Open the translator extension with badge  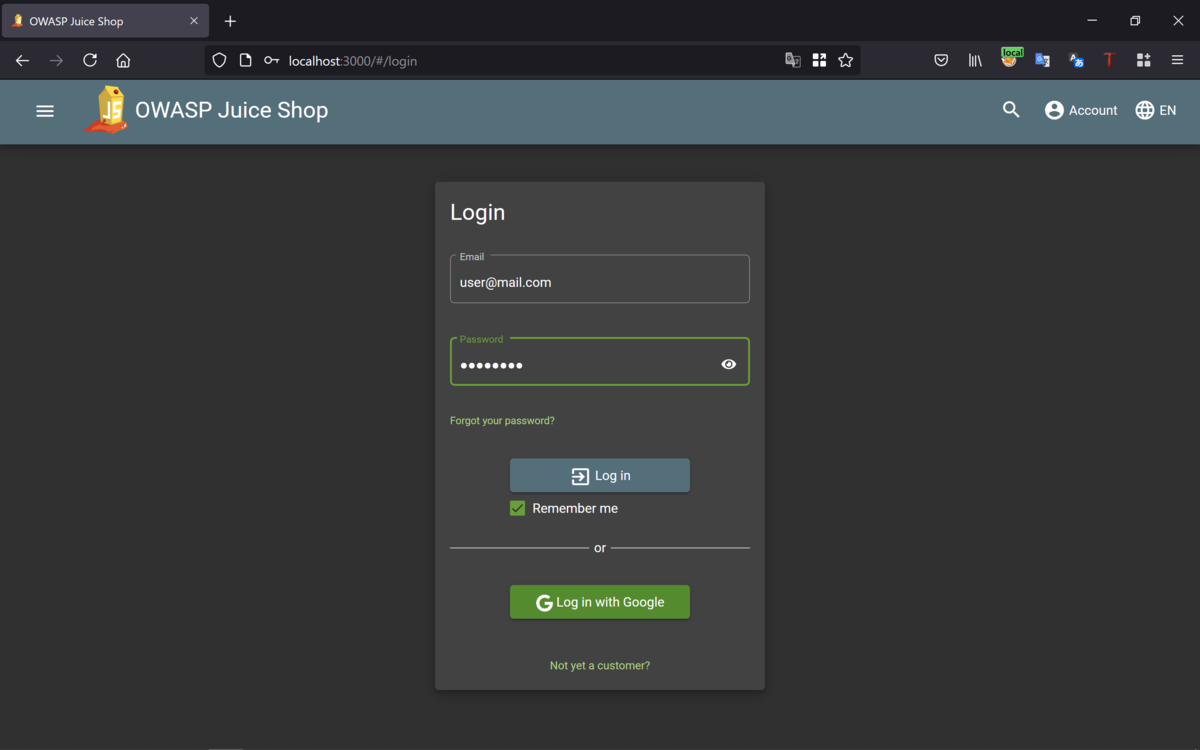(x=1076, y=60)
